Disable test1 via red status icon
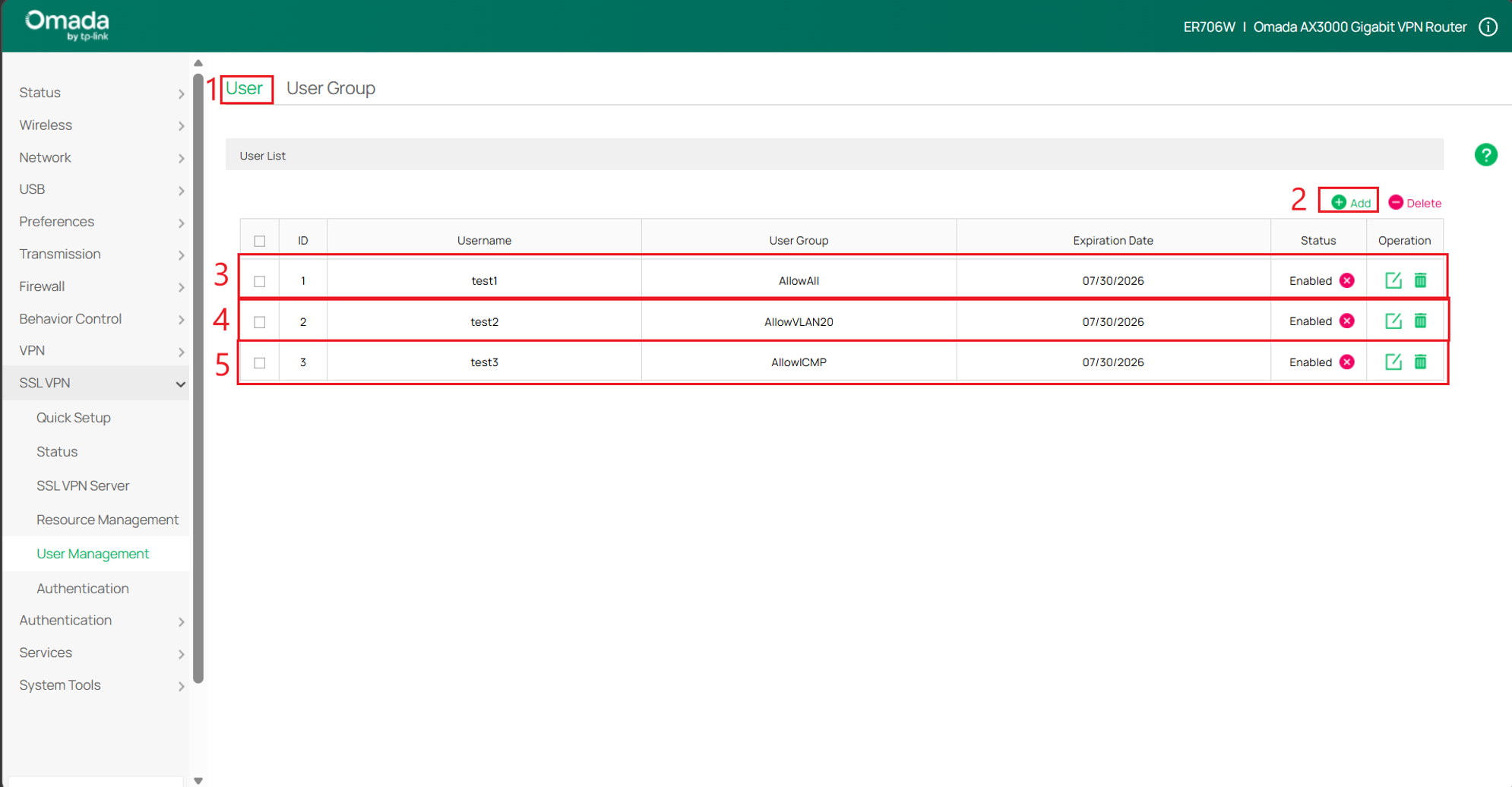Screen dimensions: 1512x787 click(x=1347, y=280)
